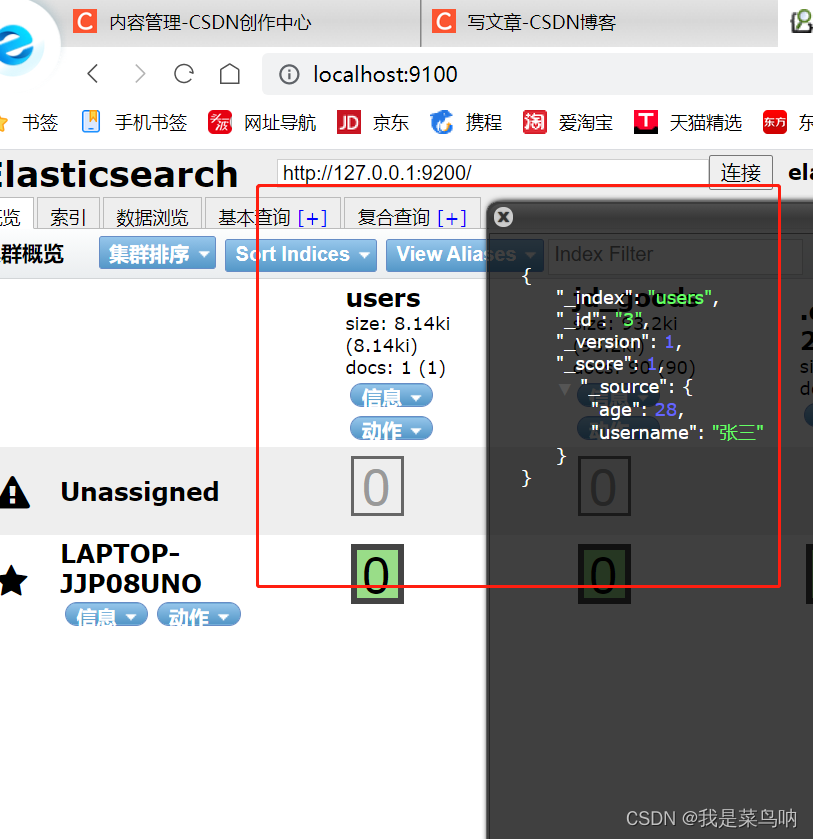Open LAPTOP-JJP08UNO node 动作 dropdown
The width and height of the screenshot is (813, 839).
199,615
